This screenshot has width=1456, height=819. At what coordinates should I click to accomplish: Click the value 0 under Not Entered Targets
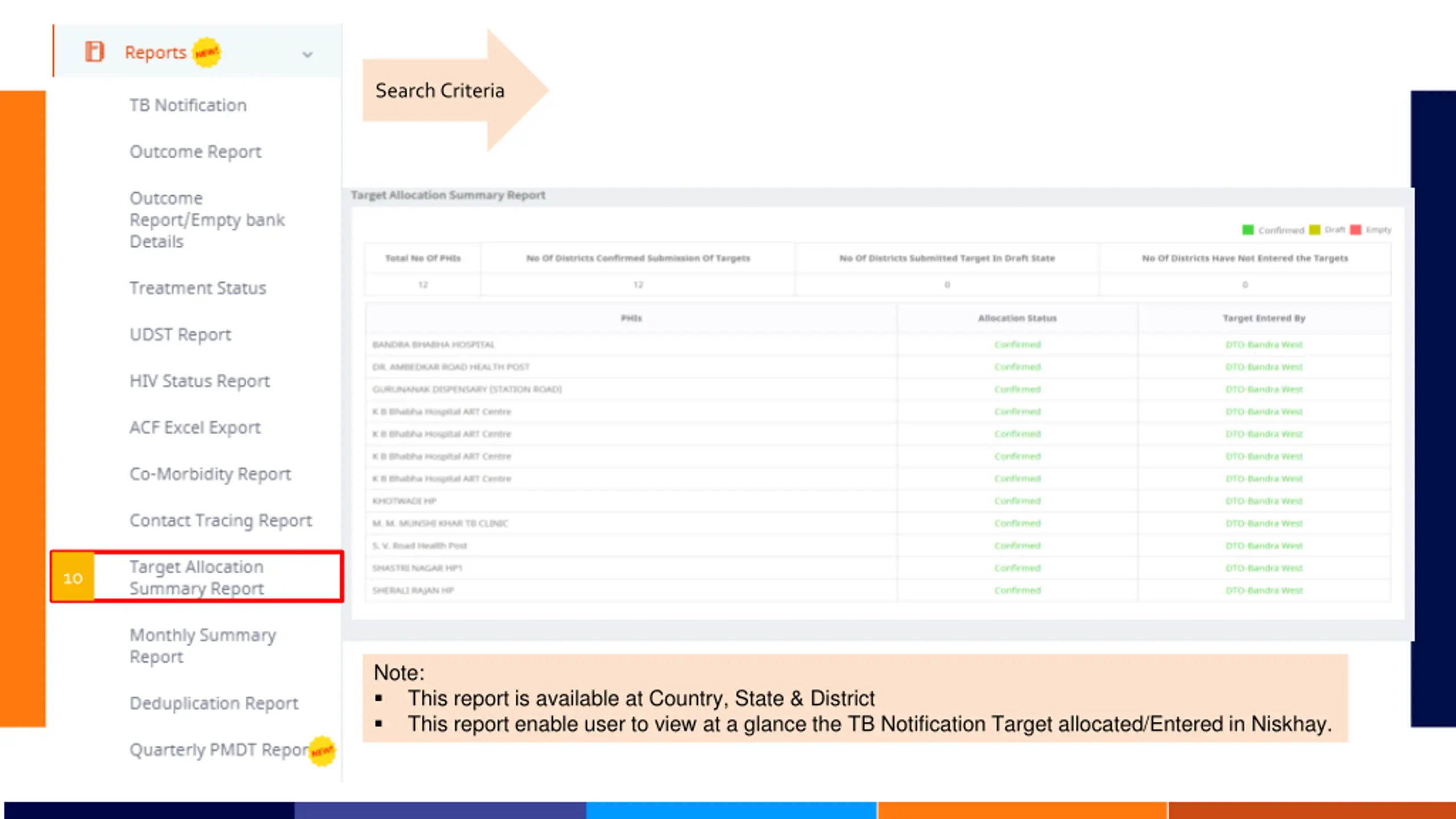tap(1245, 284)
